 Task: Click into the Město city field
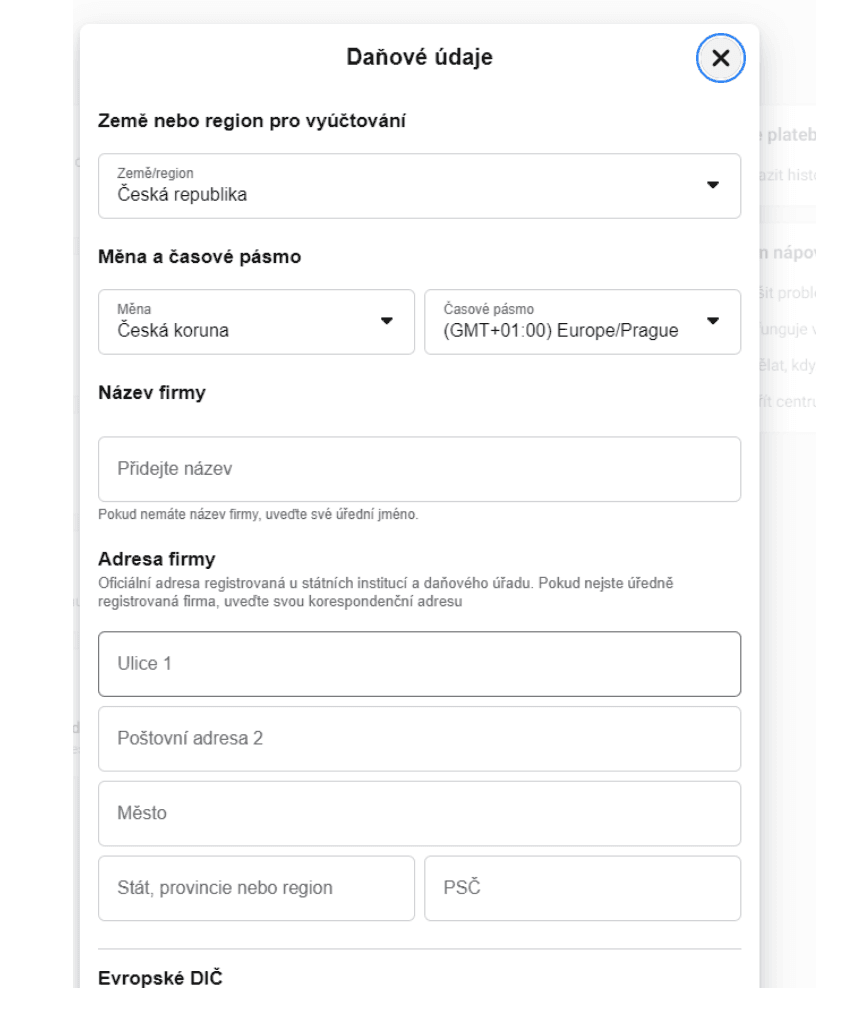[419, 814]
